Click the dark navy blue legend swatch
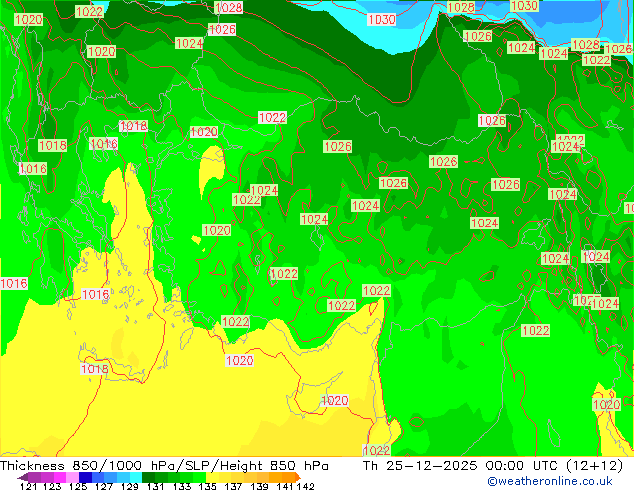 [x=85, y=477]
